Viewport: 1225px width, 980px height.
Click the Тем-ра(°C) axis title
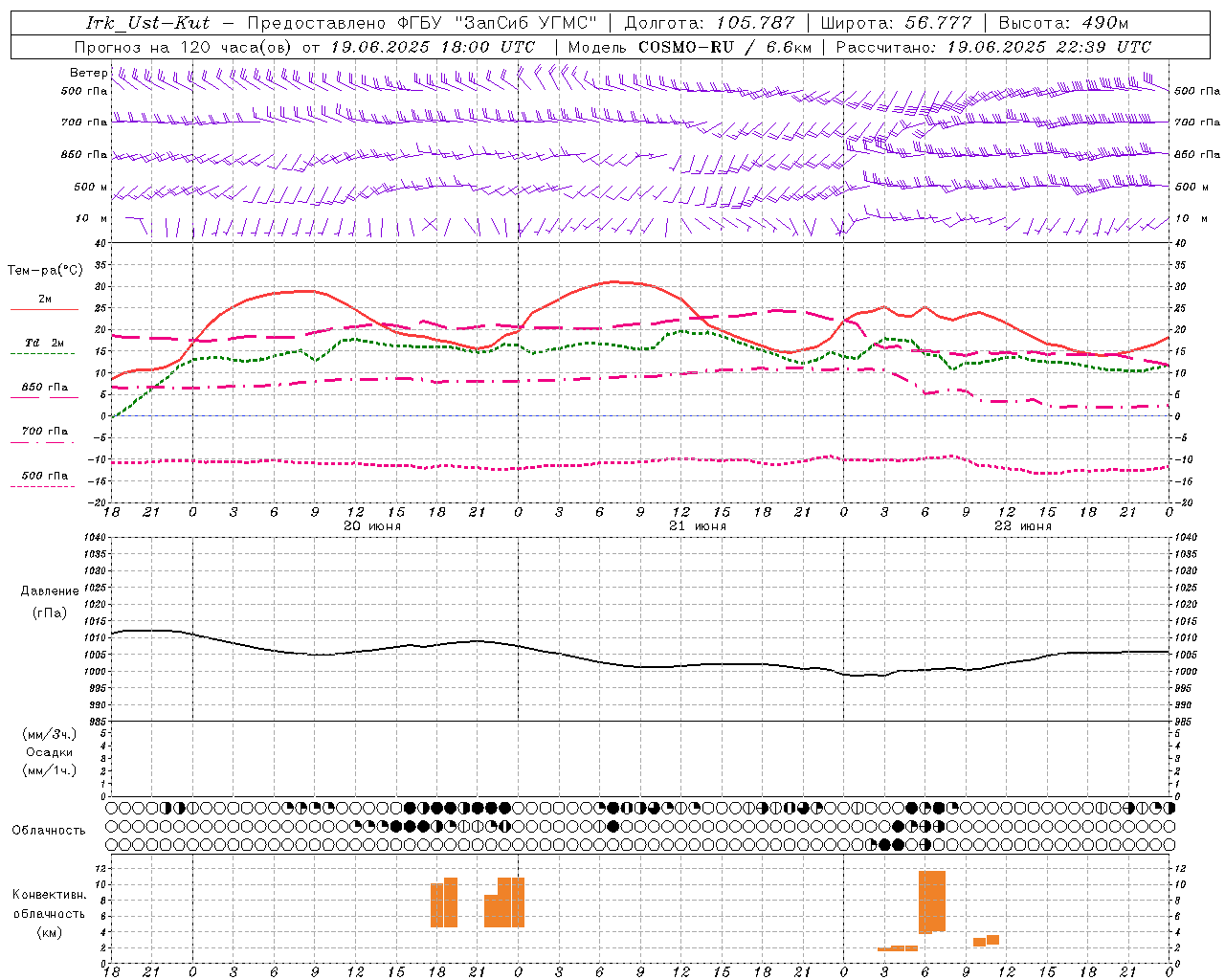[45, 271]
